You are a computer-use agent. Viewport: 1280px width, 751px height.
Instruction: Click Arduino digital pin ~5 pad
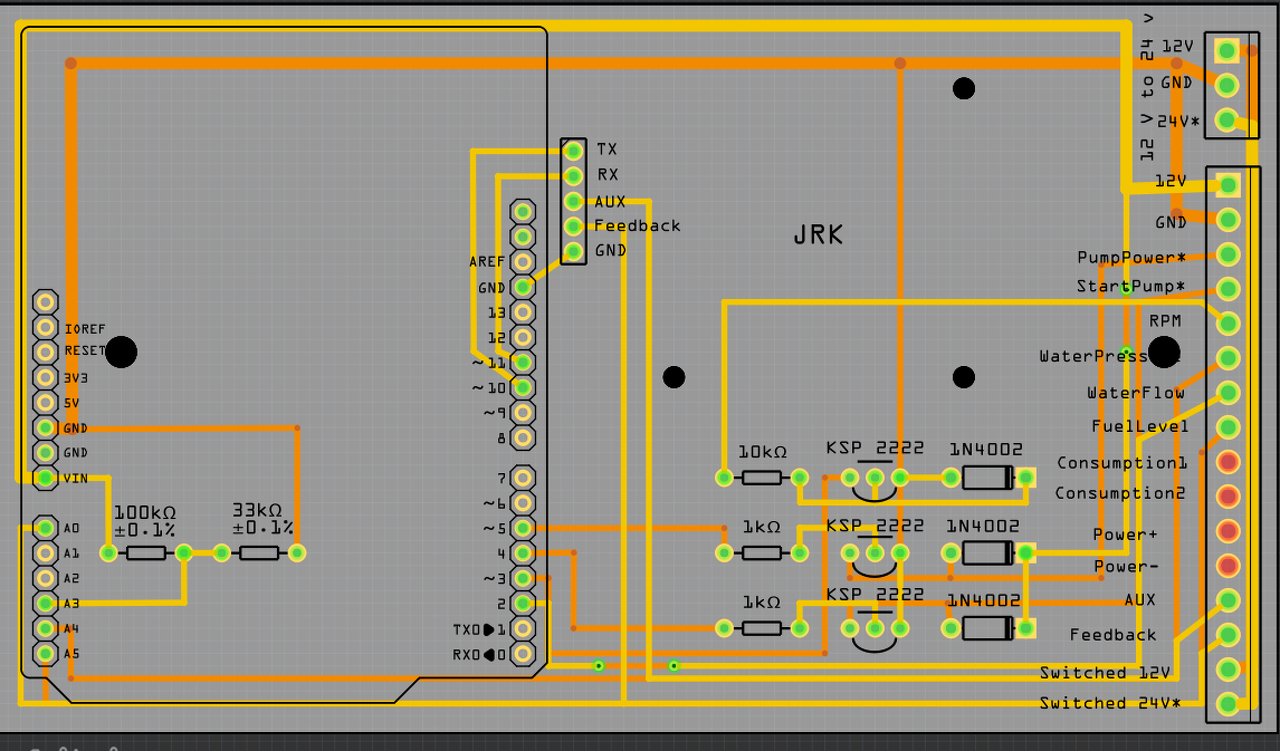point(522,528)
